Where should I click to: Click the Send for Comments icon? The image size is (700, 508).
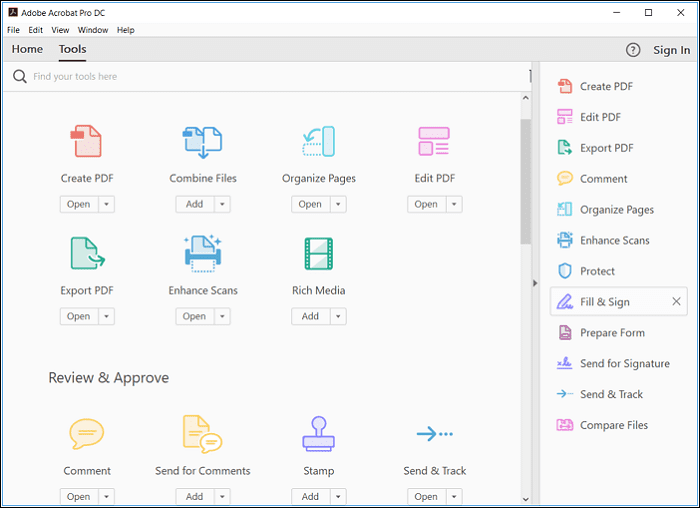[x=203, y=433]
